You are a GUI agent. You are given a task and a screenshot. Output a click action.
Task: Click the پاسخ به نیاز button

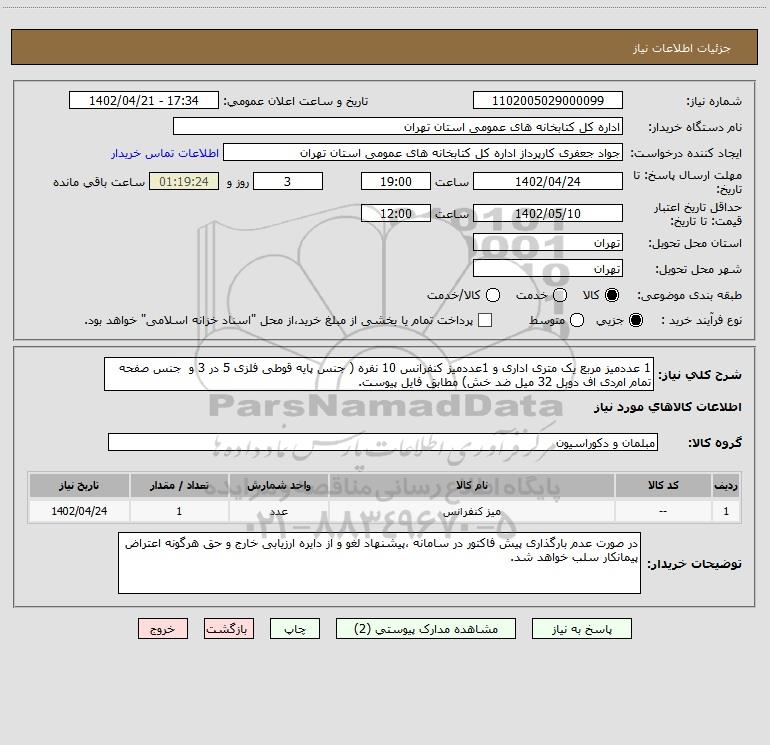coord(581,629)
